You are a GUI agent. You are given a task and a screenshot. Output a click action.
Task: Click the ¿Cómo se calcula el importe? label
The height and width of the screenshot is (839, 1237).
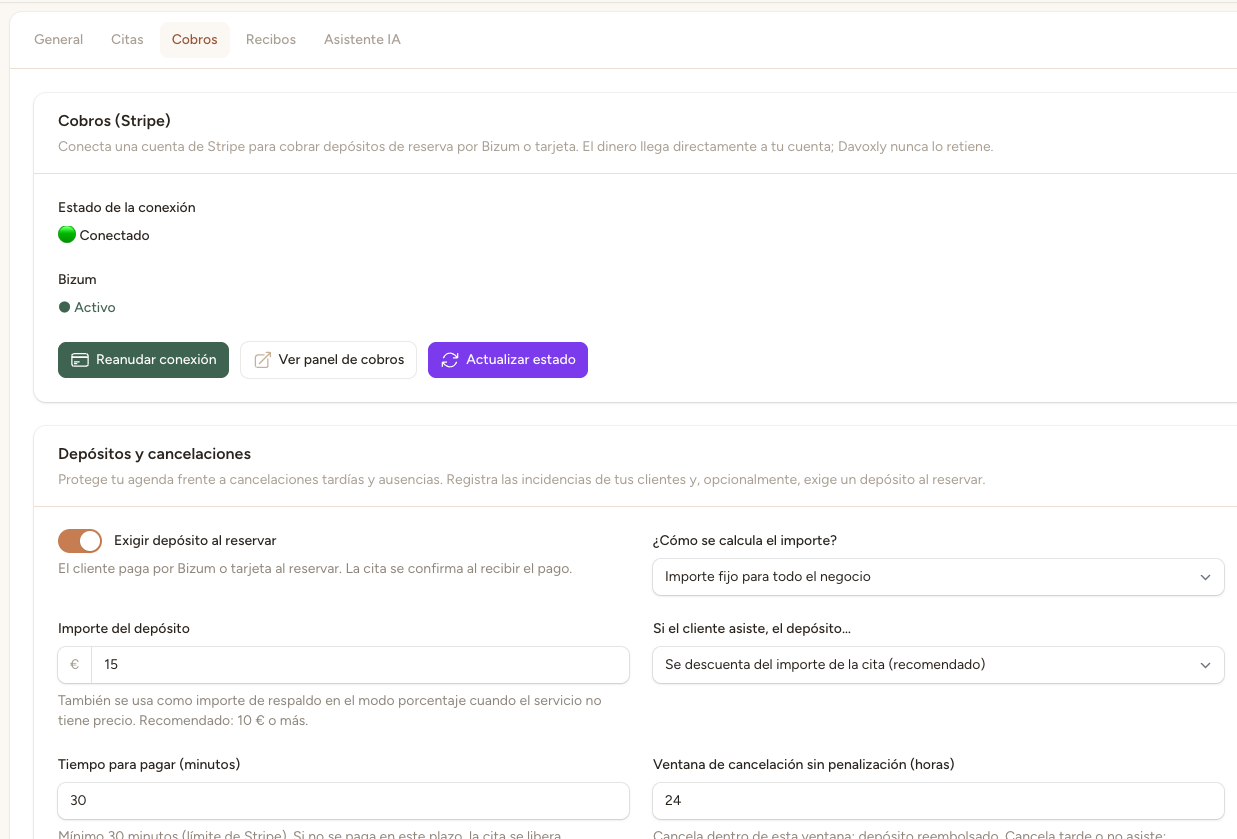[x=745, y=541]
